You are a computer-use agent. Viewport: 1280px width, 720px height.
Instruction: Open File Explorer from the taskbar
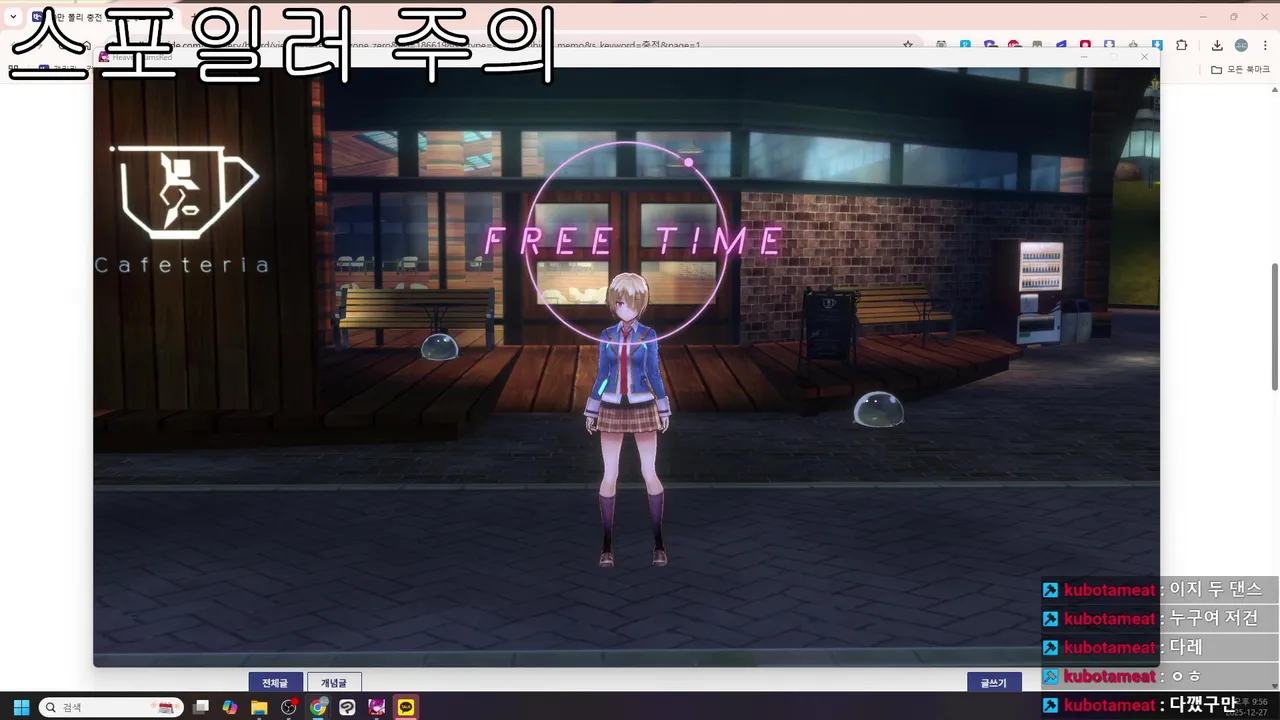click(259, 707)
